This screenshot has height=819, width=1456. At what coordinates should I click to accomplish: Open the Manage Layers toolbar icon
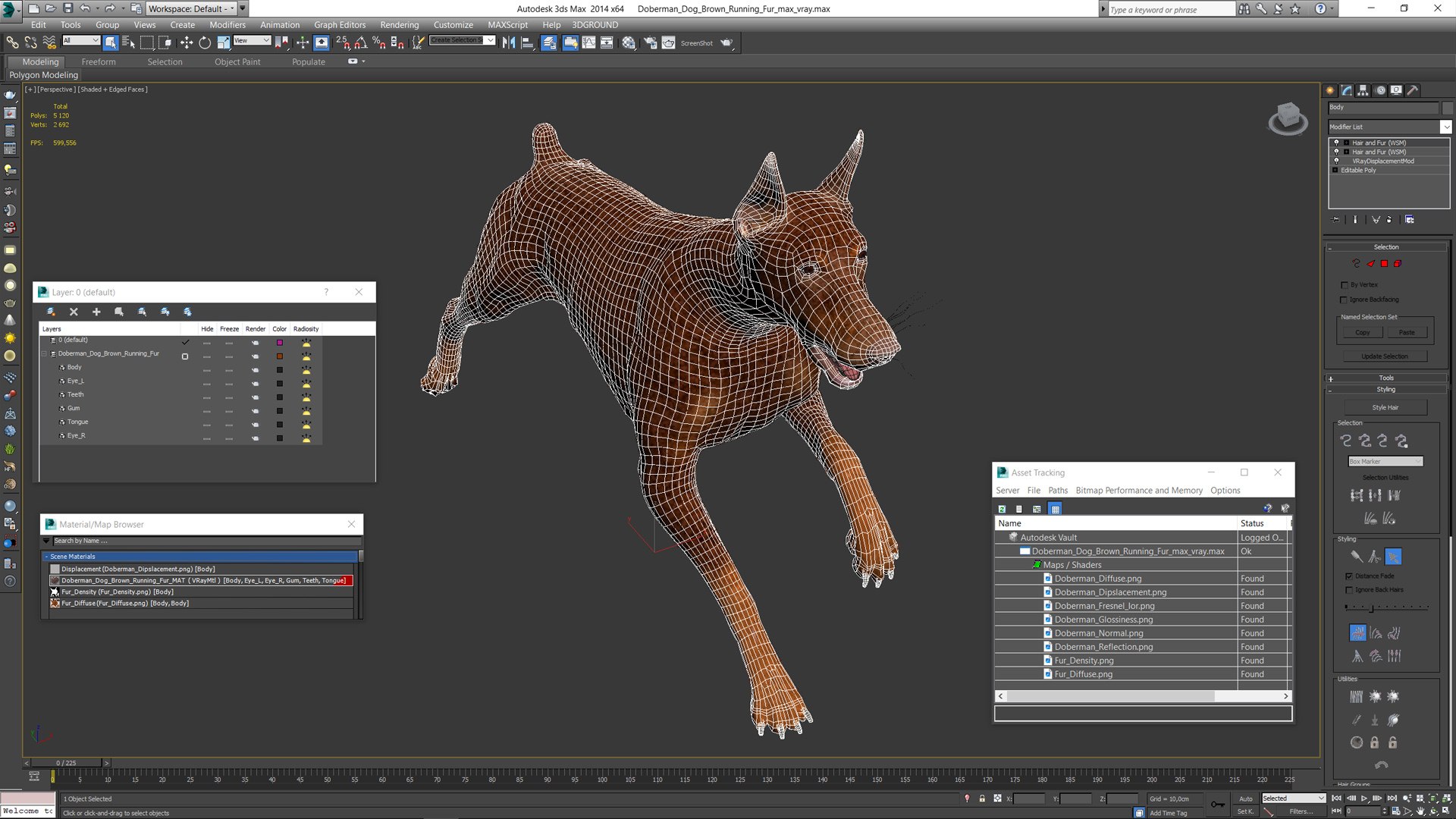(549, 42)
